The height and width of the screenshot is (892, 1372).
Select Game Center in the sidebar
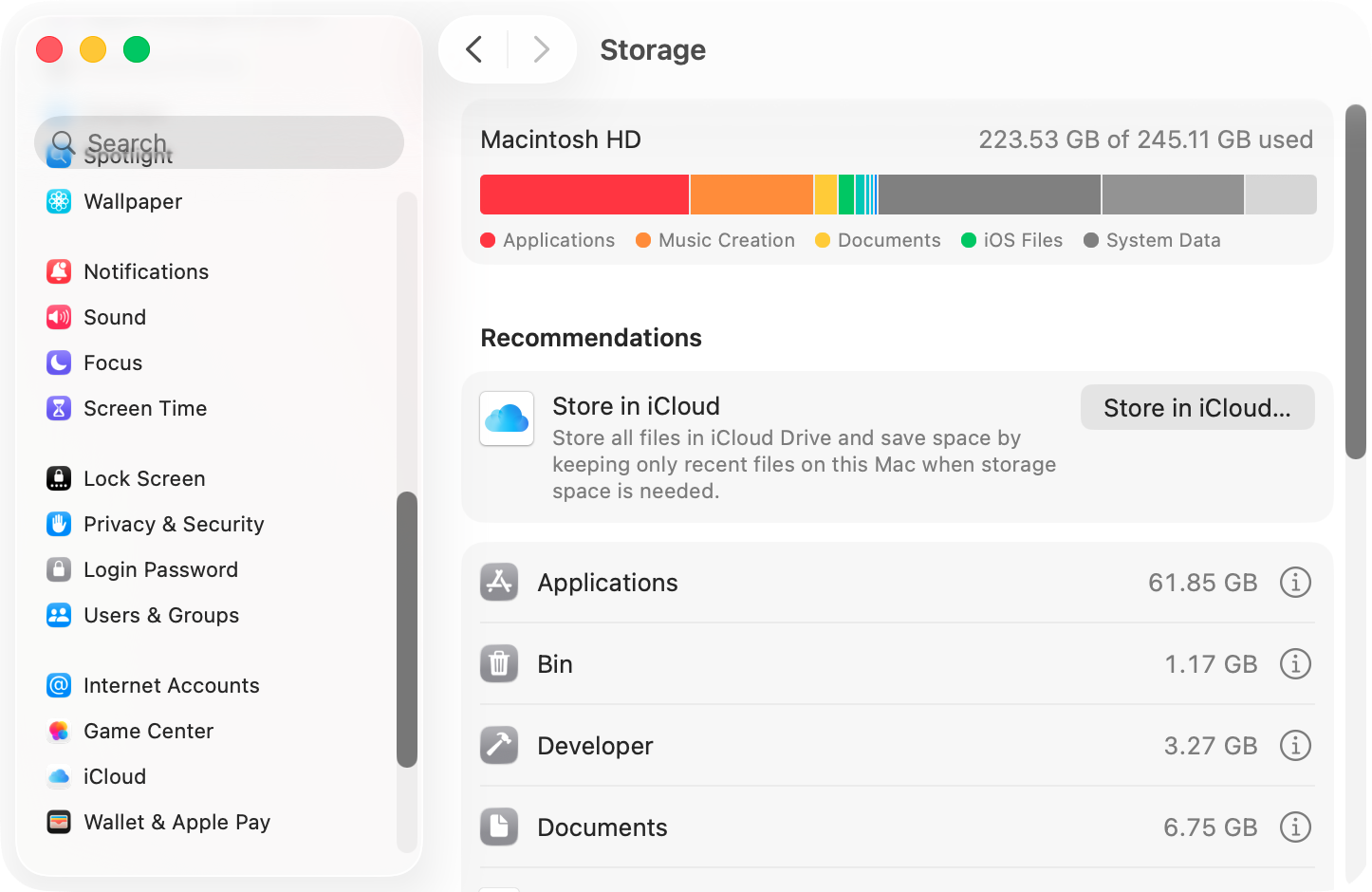(x=148, y=731)
